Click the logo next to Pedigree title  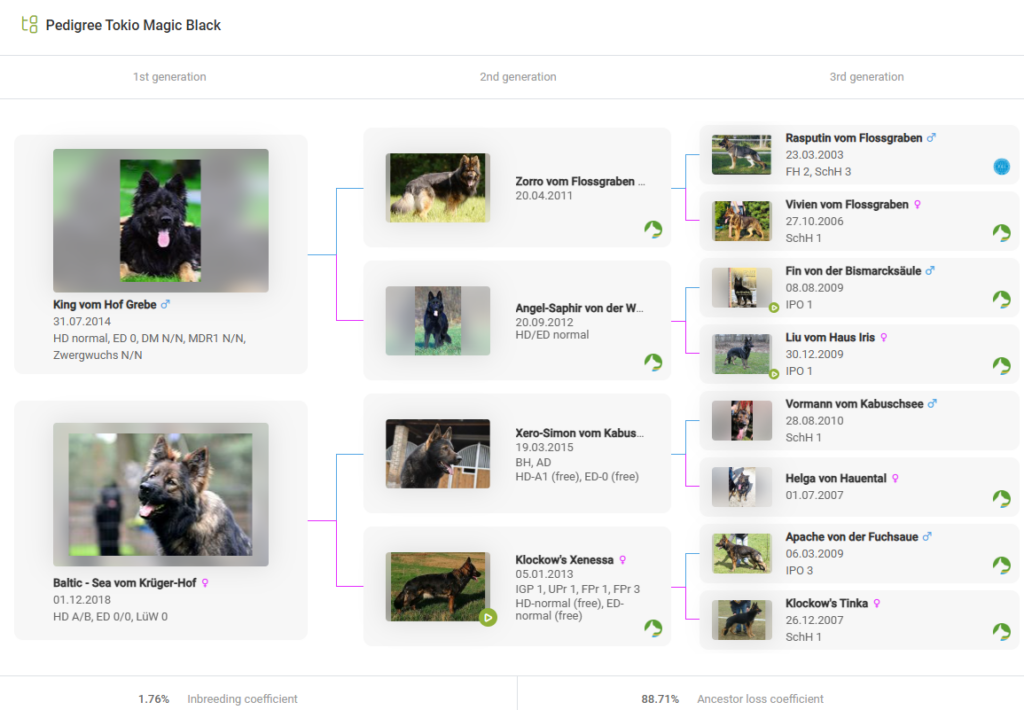coord(30,25)
